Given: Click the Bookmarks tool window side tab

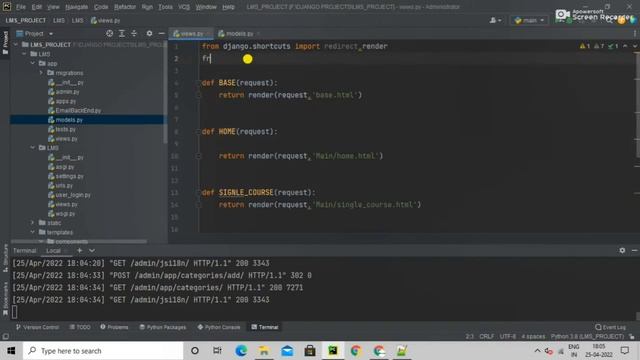Looking at the screenshot, I should [5, 298].
